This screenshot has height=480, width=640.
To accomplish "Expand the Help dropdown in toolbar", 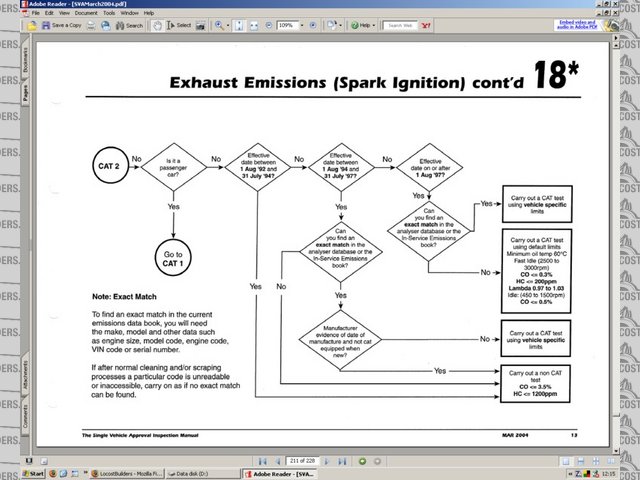I will [x=366, y=24].
